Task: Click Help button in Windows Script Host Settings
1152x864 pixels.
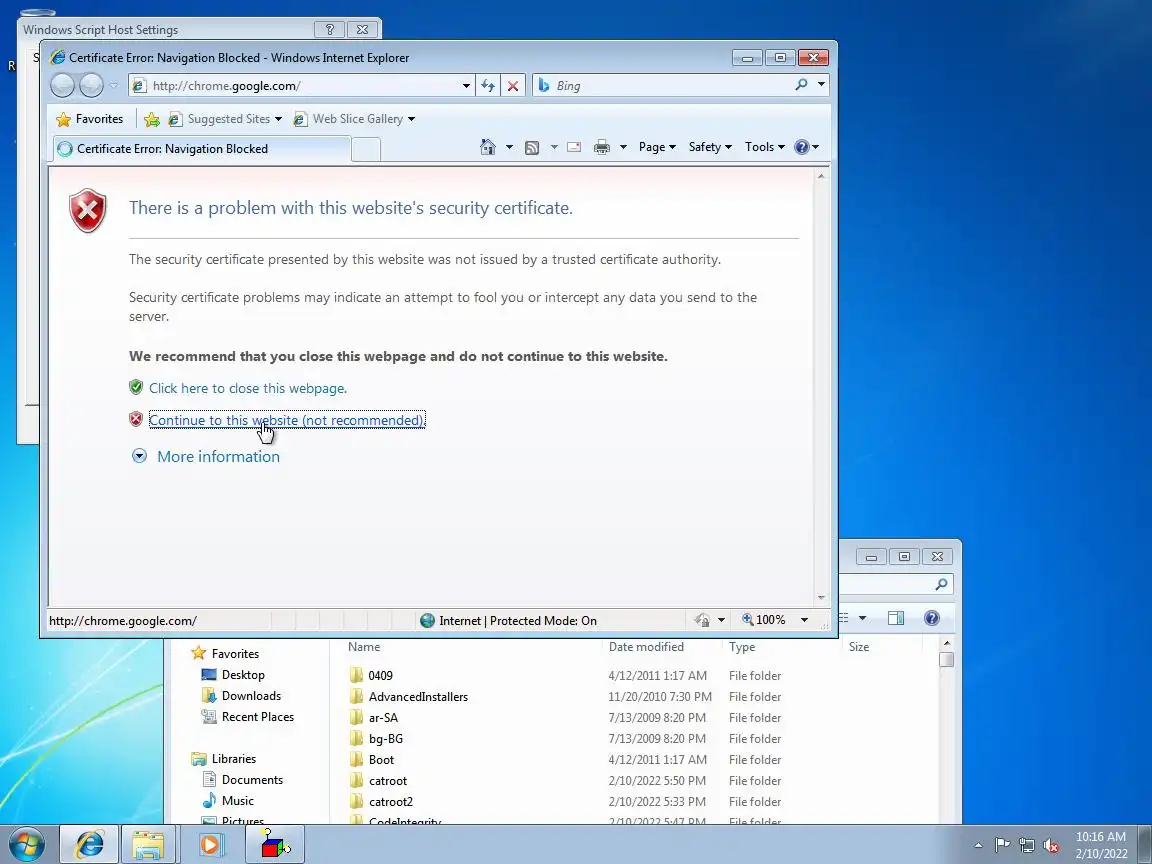Action: (329, 29)
